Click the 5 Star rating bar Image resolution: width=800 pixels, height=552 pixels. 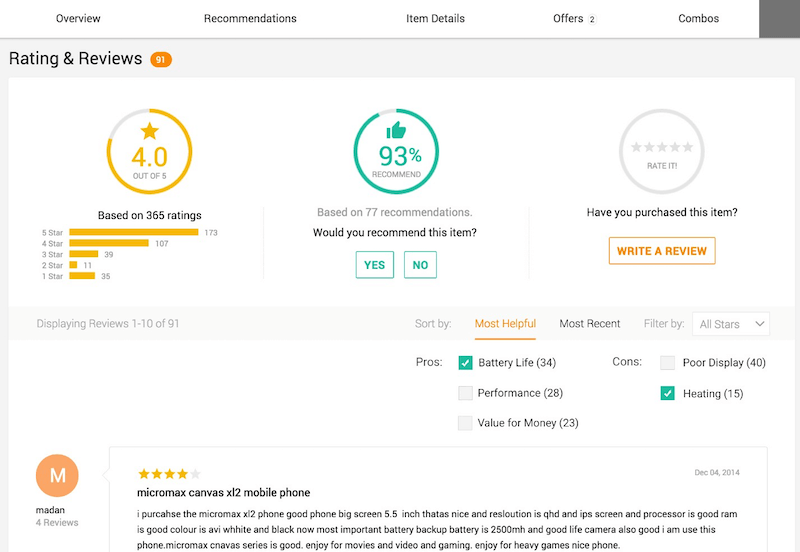point(134,232)
